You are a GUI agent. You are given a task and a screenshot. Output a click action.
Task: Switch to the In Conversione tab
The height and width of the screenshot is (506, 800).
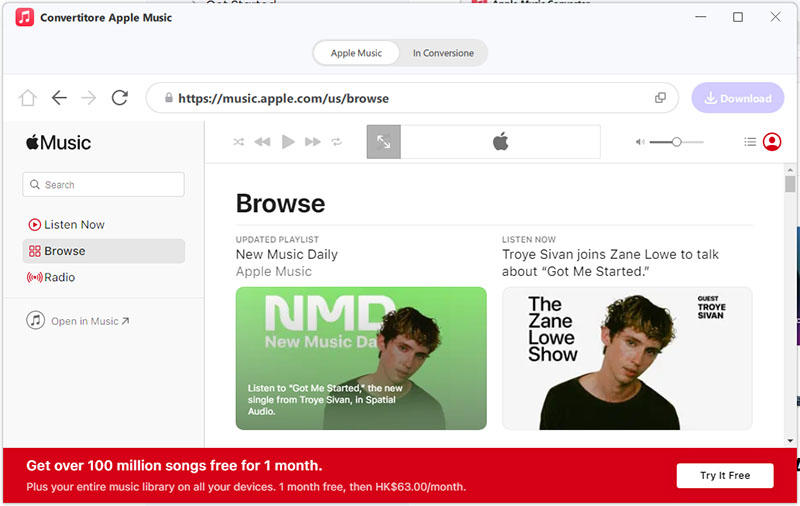pyautogui.click(x=443, y=53)
